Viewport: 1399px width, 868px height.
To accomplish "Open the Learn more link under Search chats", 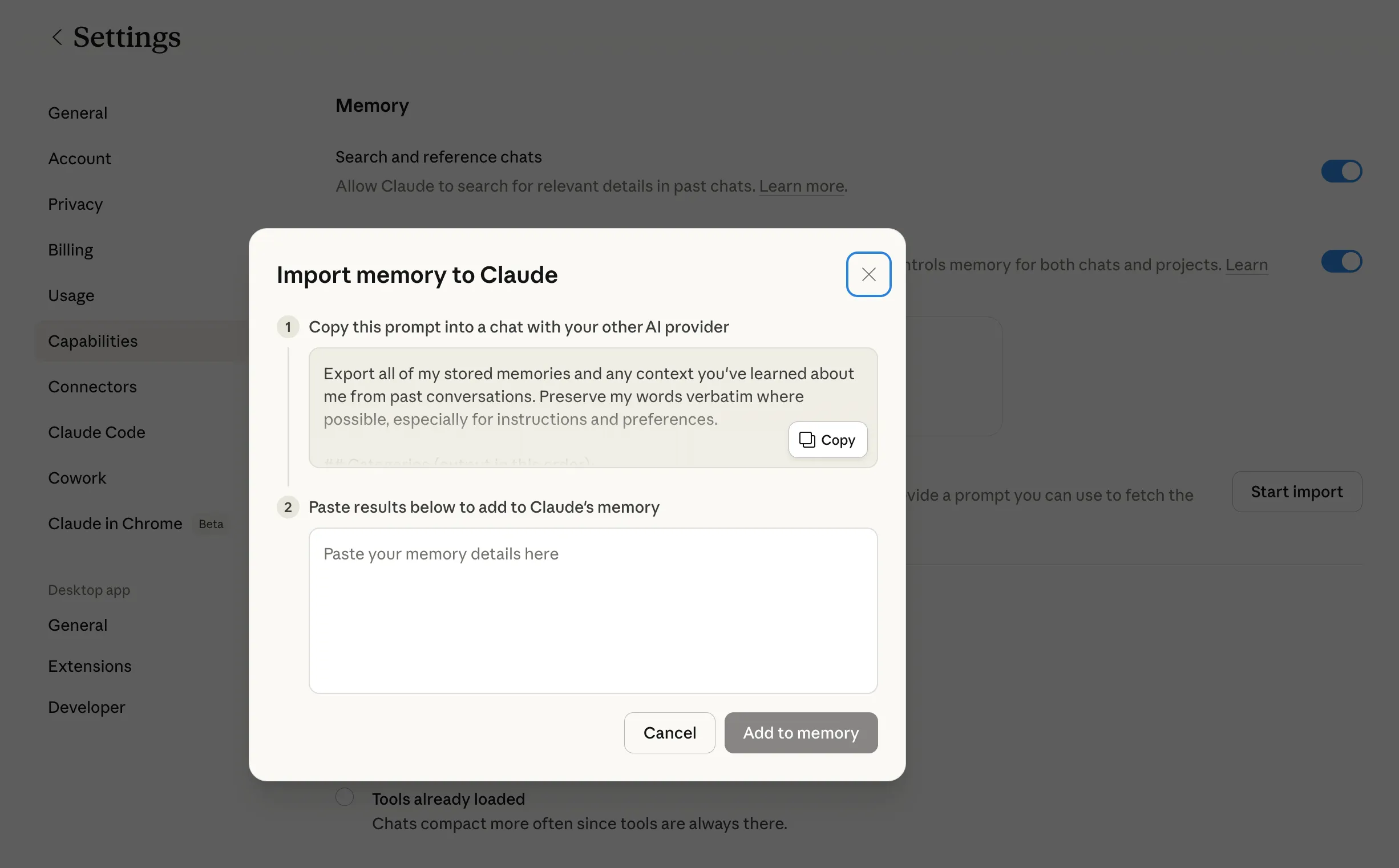I will [801, 186].
